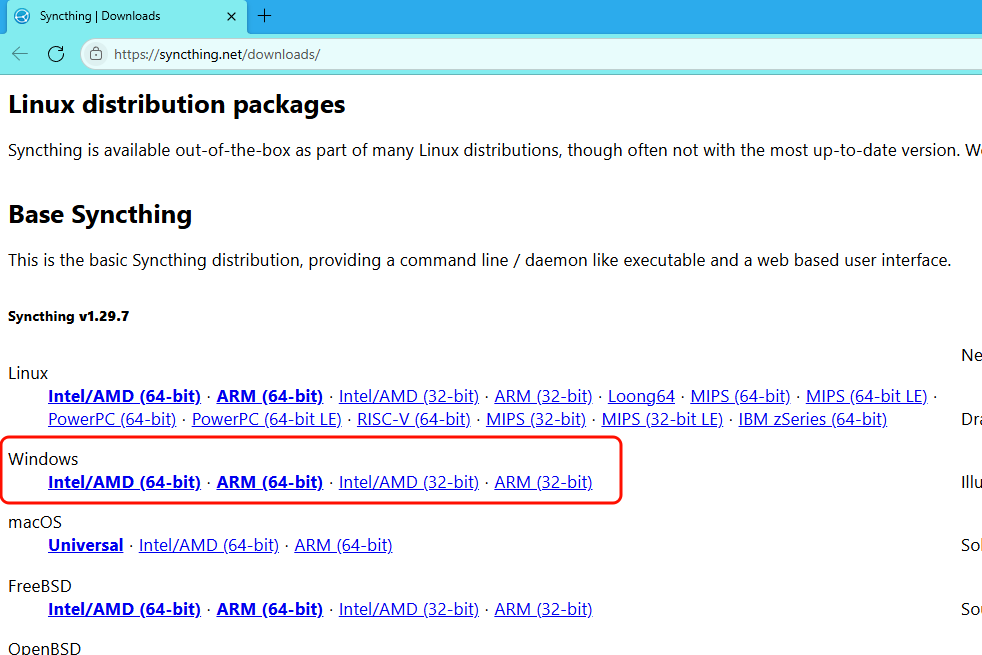Open the RISC-V (64-bit) download link
The width and height of the screenshot is (982, 655).
(x=414, y=420)
